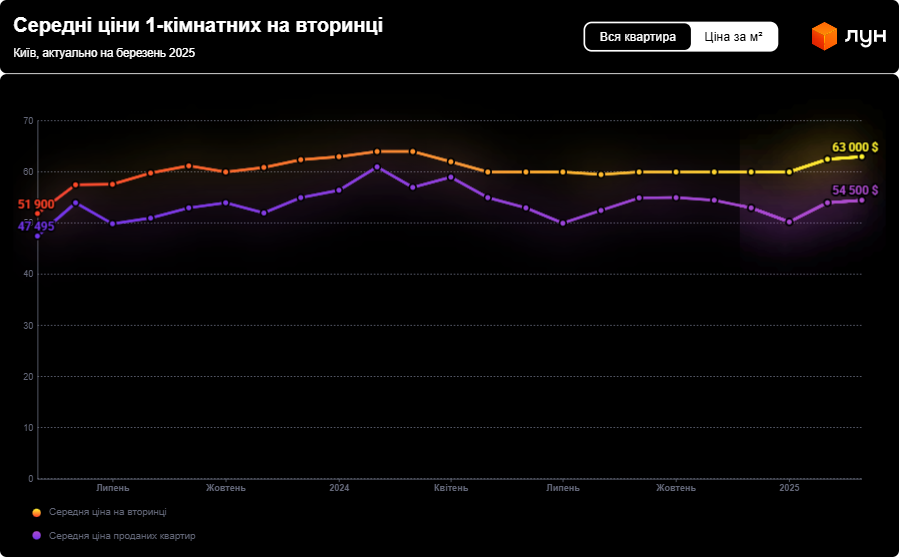This screenshot has height=557, width=899.
Task: Toggle "Середня ціна на вторинці" legend label
Action: pos(107,512)
